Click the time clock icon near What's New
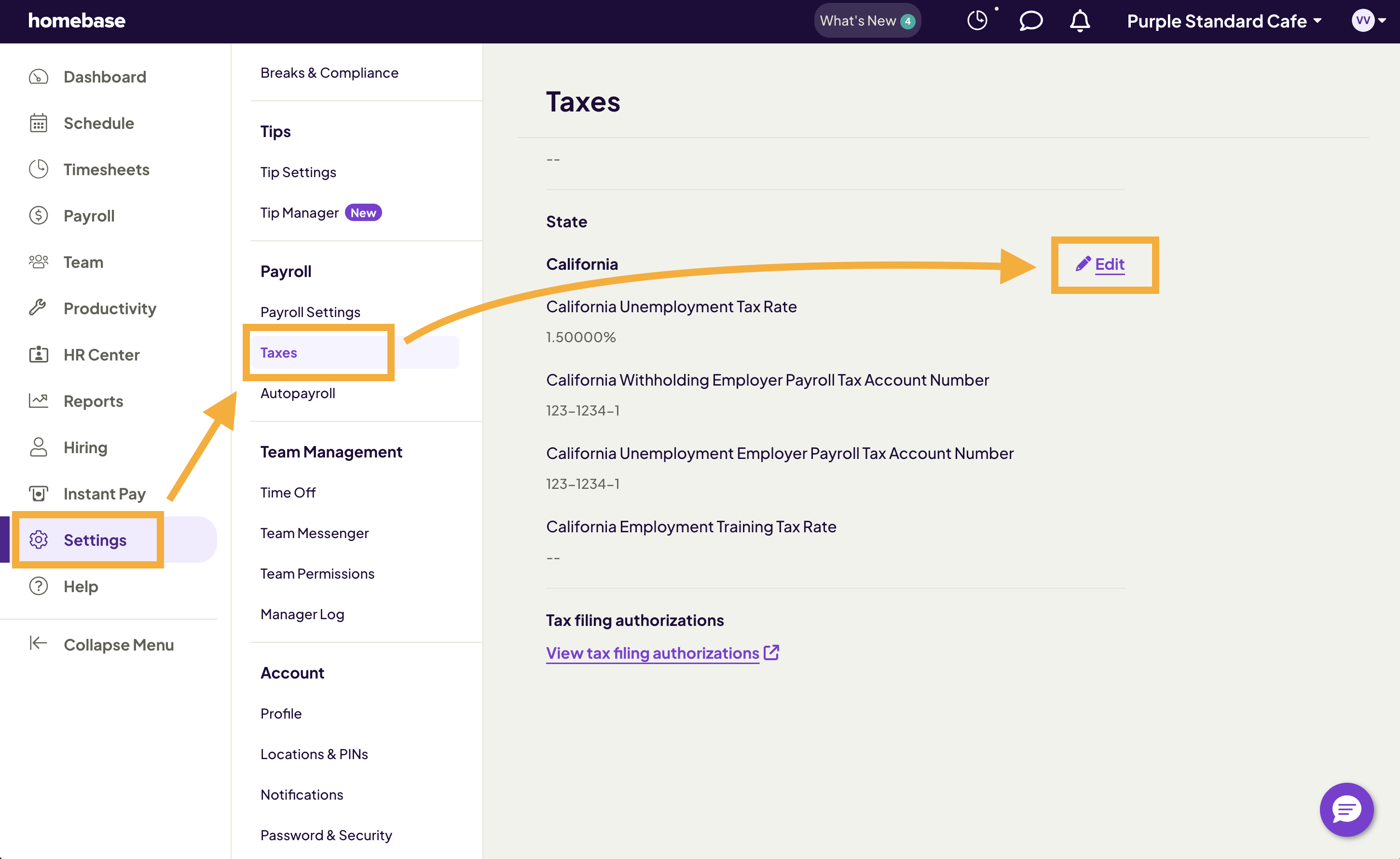This screenshot has width=1400, height=859. [x=977, y=20]
